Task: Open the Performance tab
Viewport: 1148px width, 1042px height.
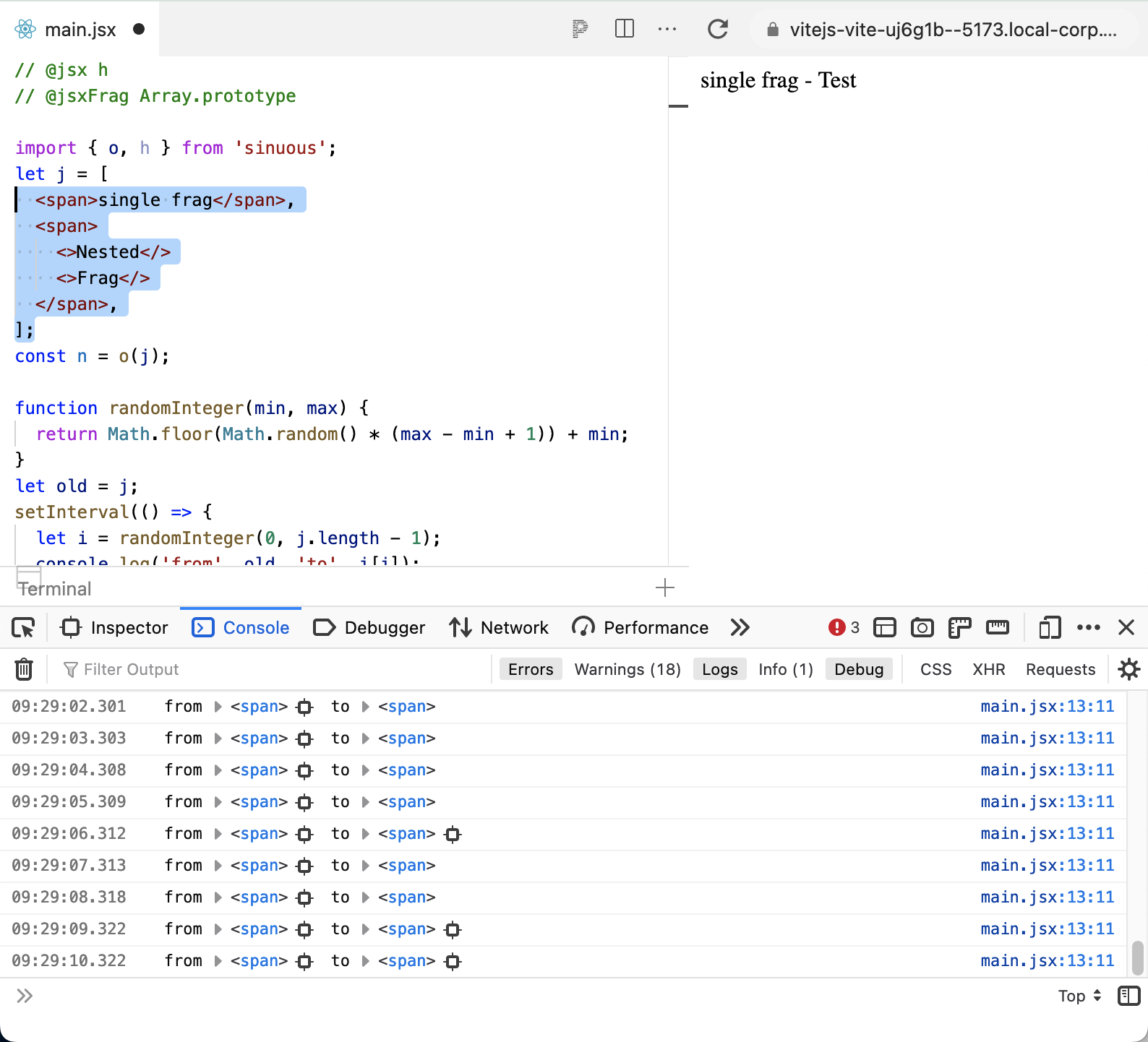Action: (641, 627)
